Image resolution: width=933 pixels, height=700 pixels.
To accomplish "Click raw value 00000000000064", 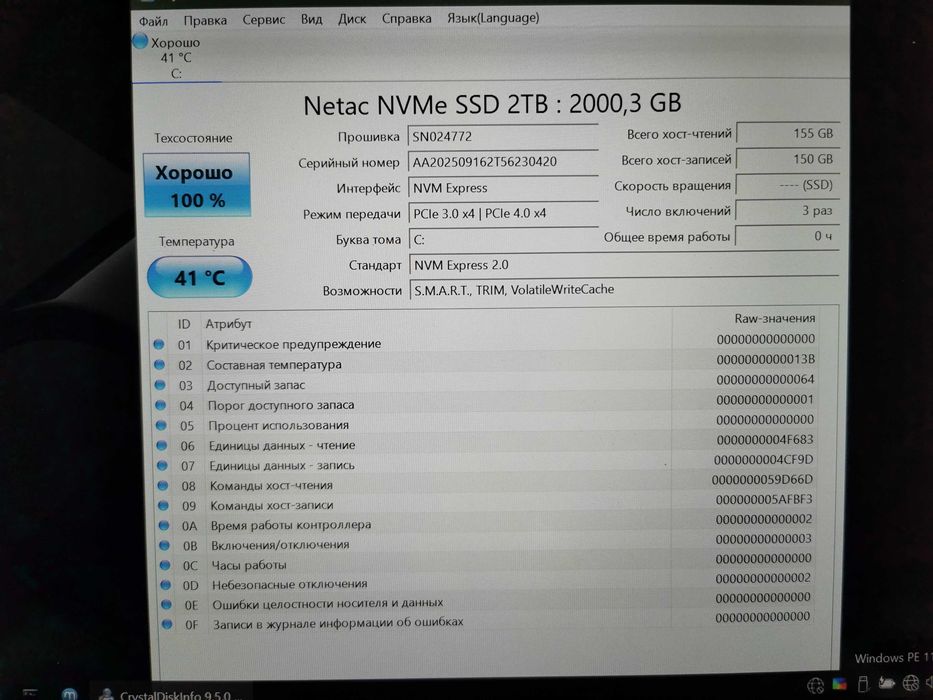I will click(x=765, y=379).
